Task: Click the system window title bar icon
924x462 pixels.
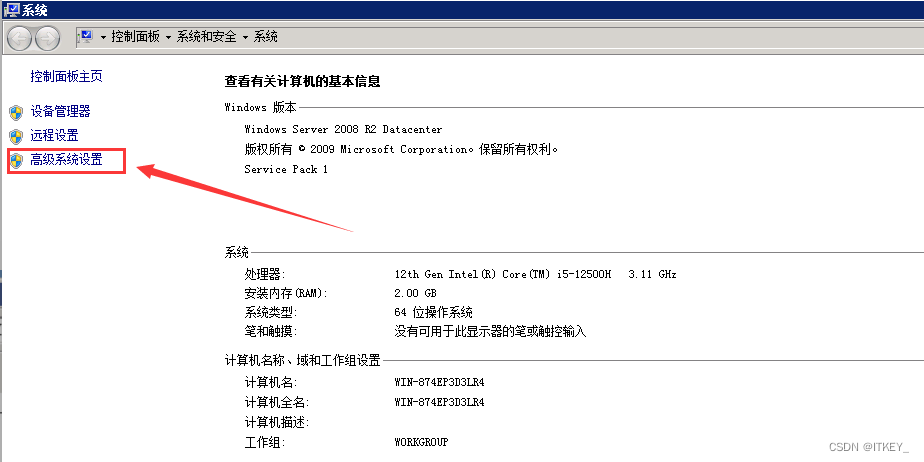Action: pyautogui.click(x=10, y=9)
